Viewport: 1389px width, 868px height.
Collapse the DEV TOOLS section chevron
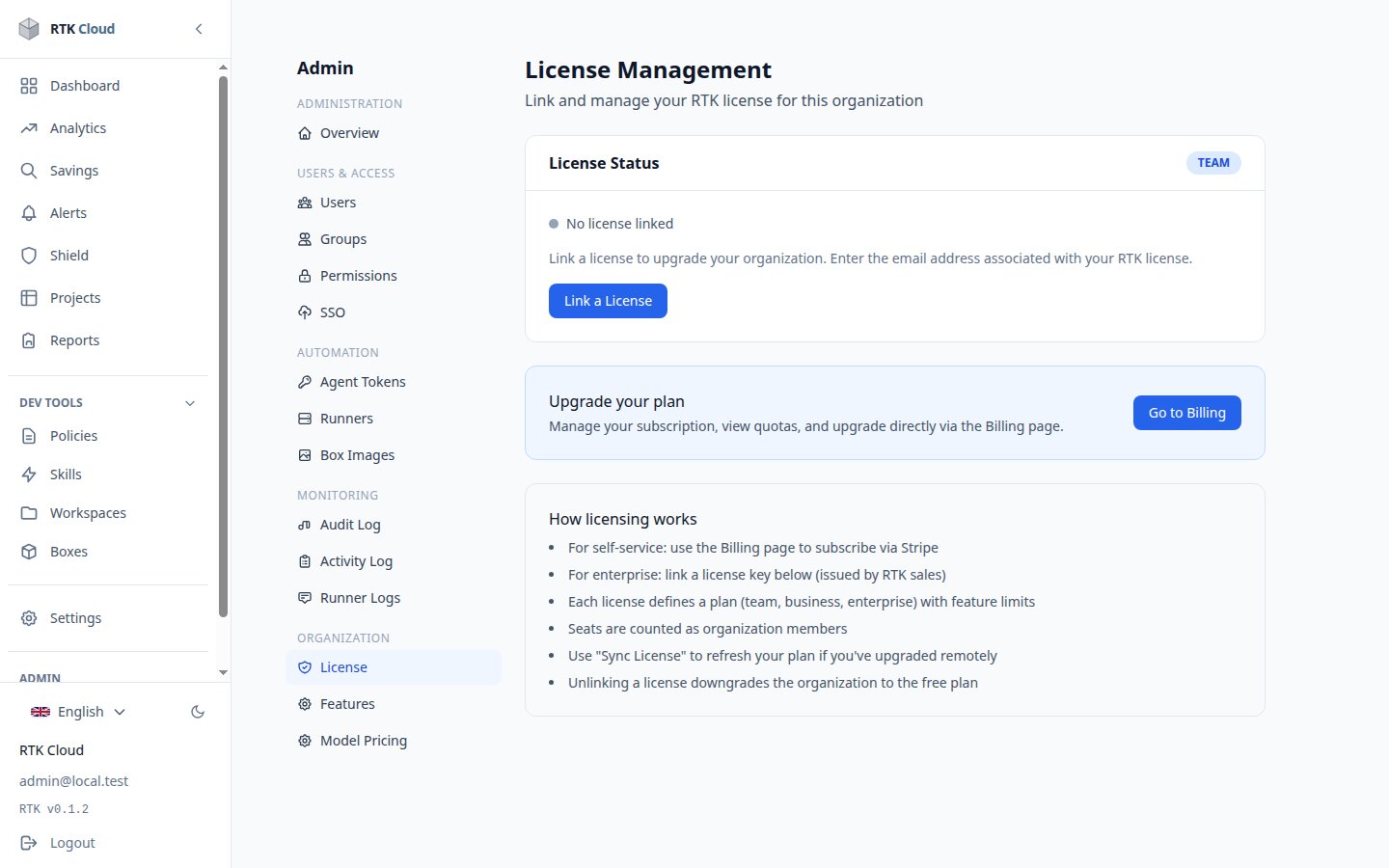(190, 403)
